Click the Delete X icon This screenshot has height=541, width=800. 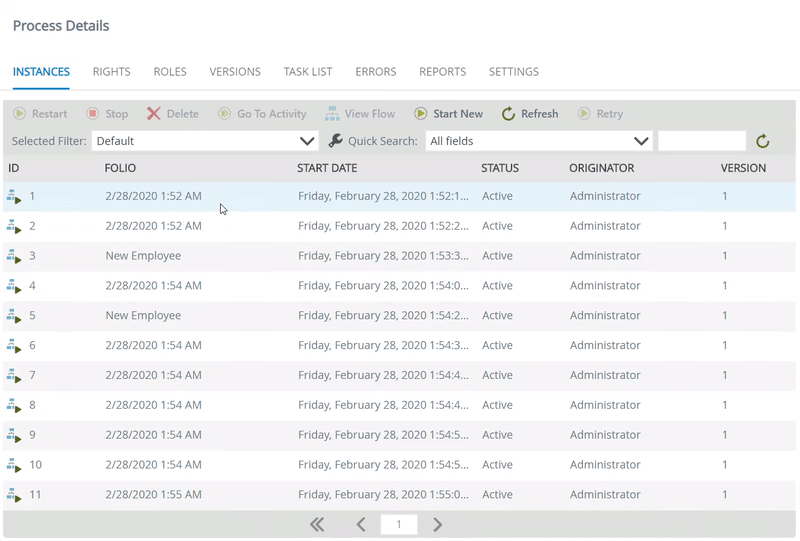[x=153, y=114]
